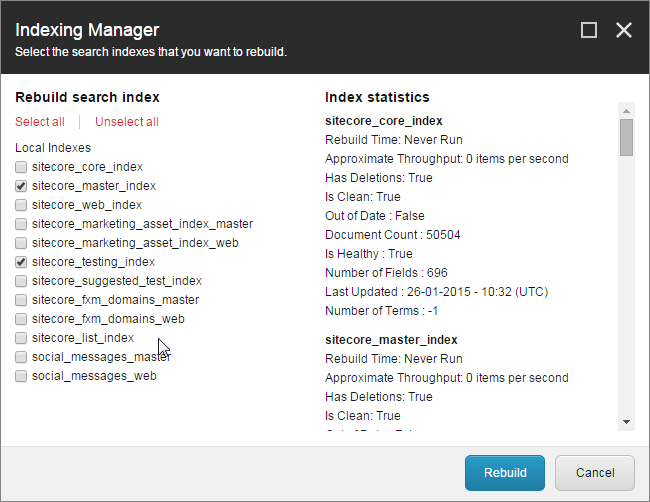The width and height of the screenshot is (650, 502).
Task: Select the sitecore_fxm_domains_web checkbox
Action: pos(21,319)
